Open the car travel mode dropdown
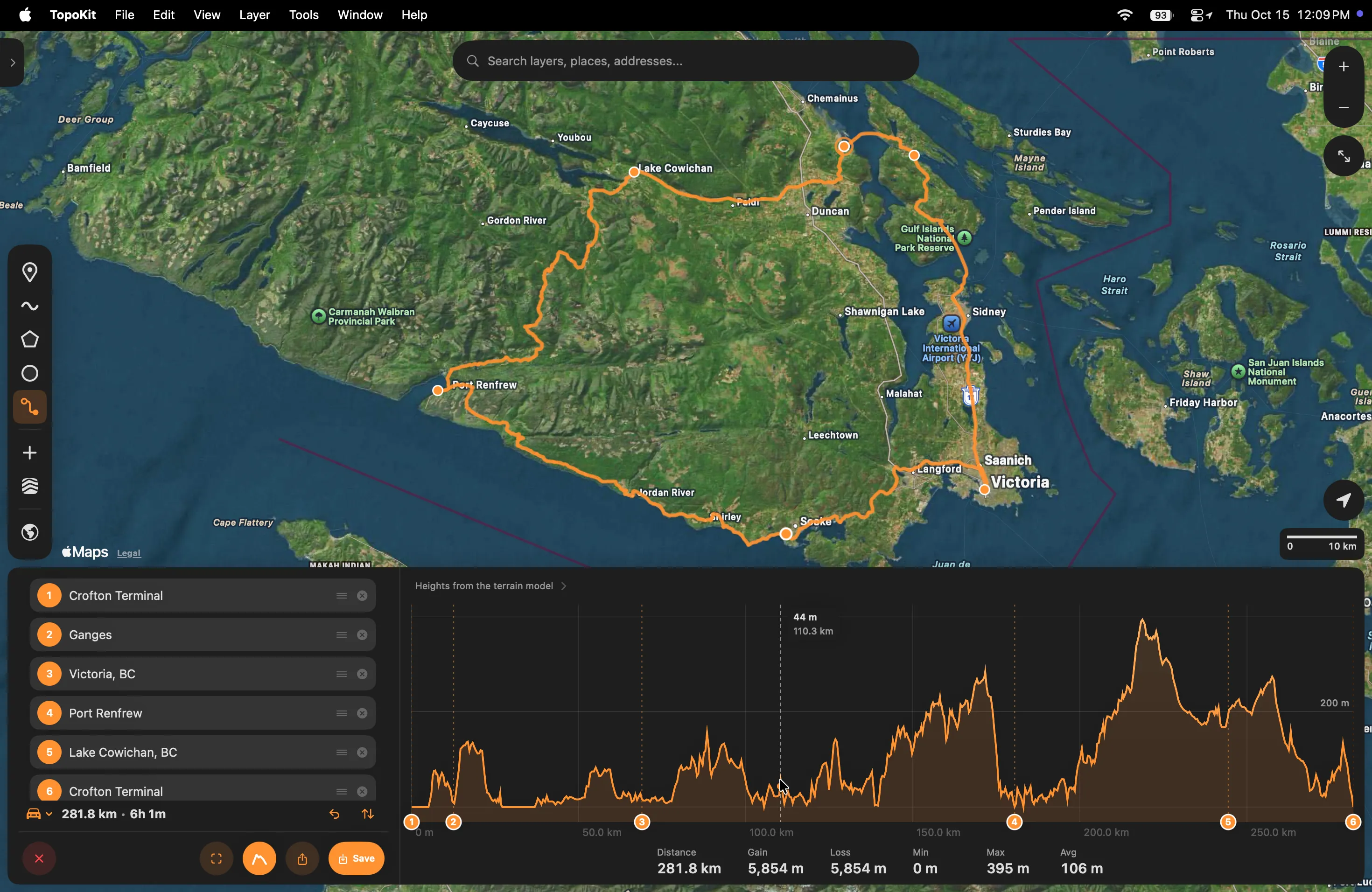Image resolution: width=1372 pixels, height=892 pixels. [x=39, y=814]
